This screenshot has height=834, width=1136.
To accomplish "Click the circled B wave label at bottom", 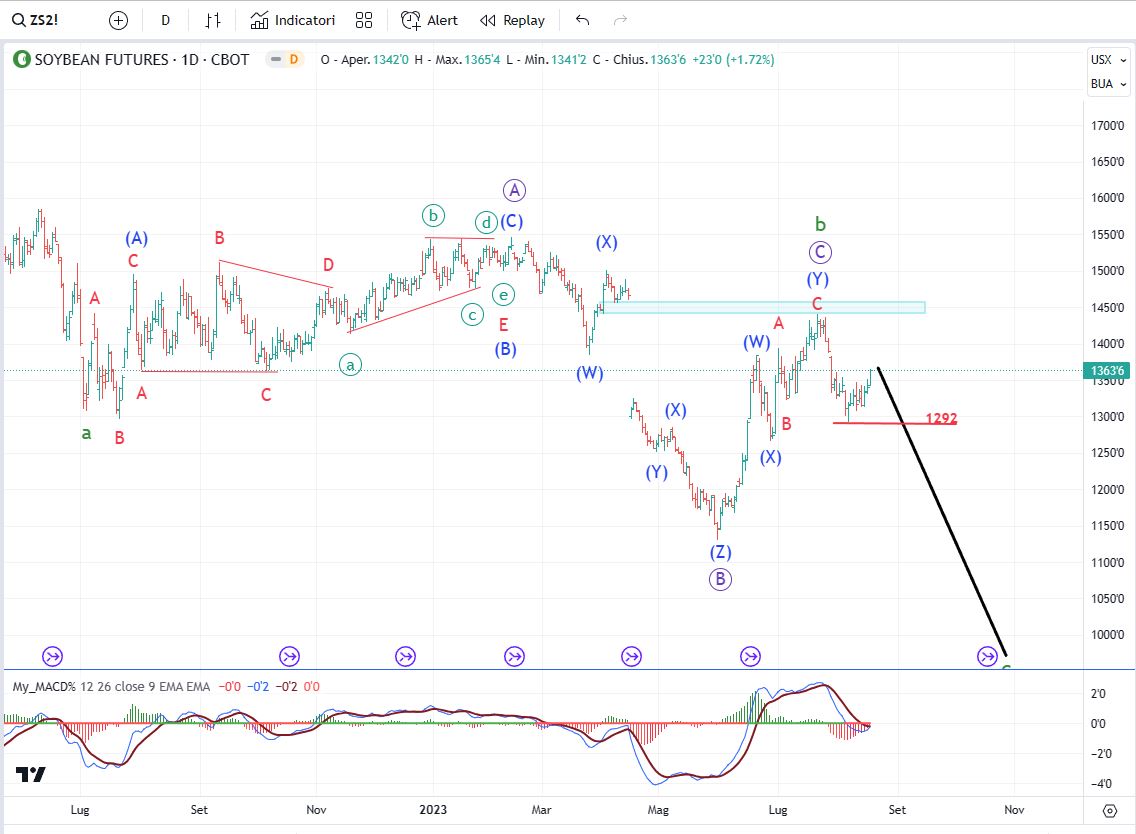I will [720, 579].
